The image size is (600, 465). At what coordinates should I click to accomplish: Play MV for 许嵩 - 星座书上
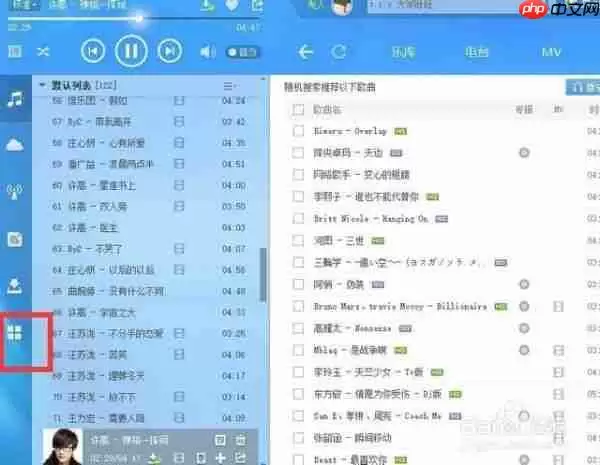click(x=179, y=185)
